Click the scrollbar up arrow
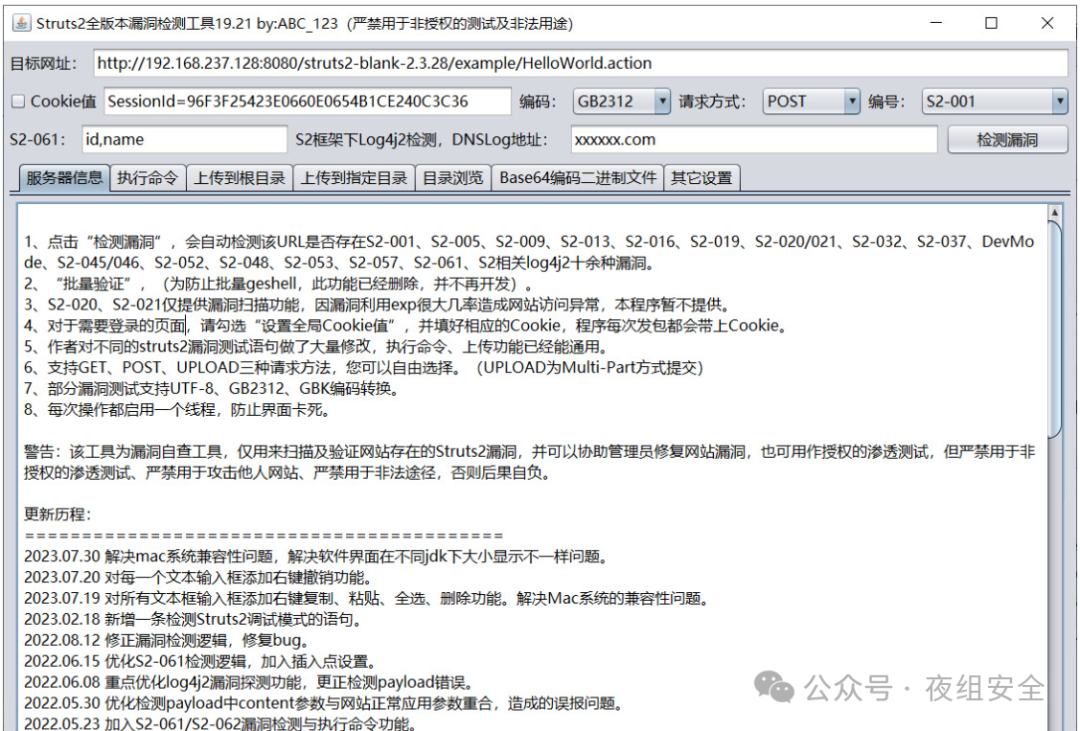Viewport: 1080px width, 731px height. (x=1054, y=211)
